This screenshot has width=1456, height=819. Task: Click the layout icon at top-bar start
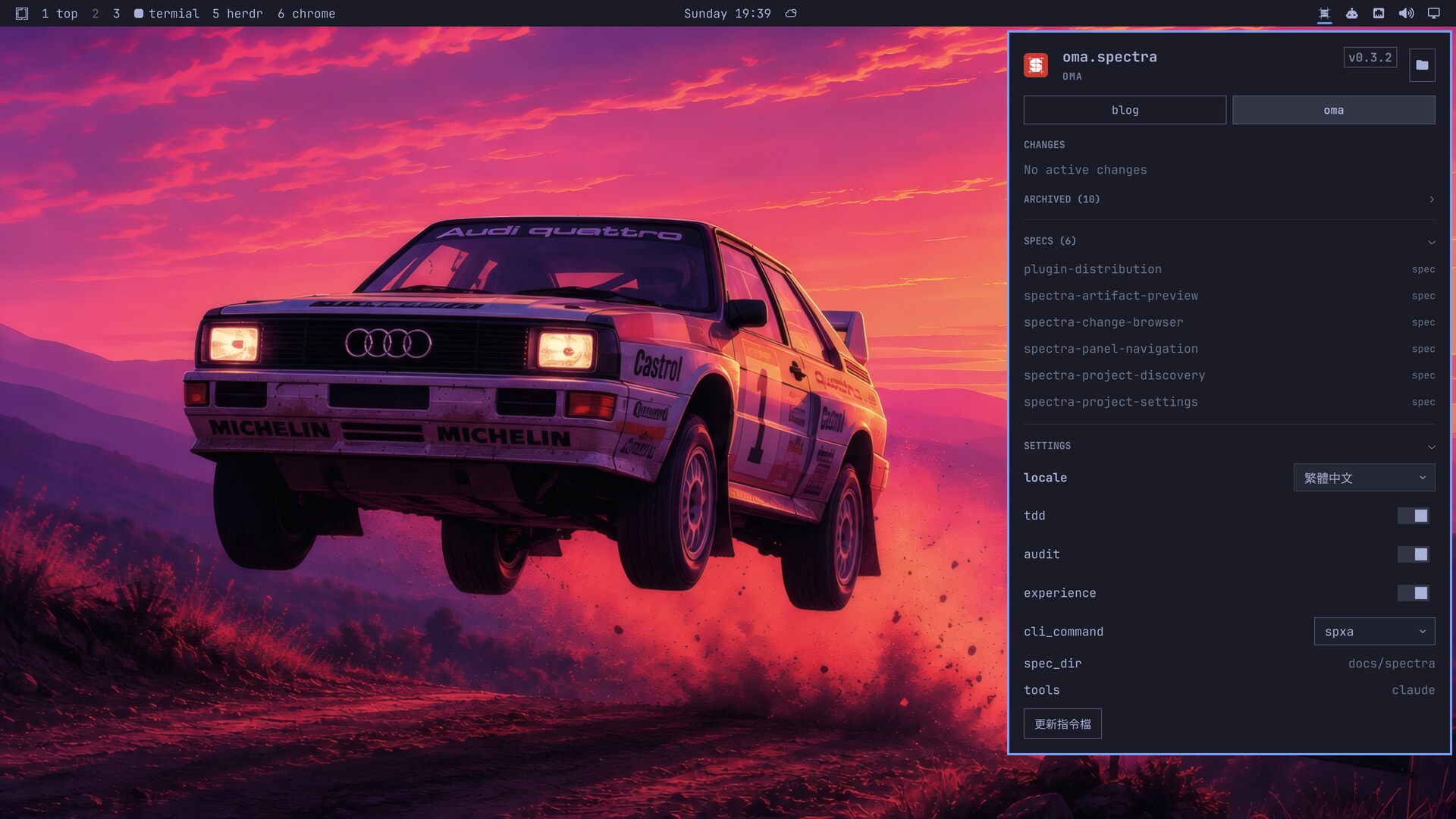point(22,14)
